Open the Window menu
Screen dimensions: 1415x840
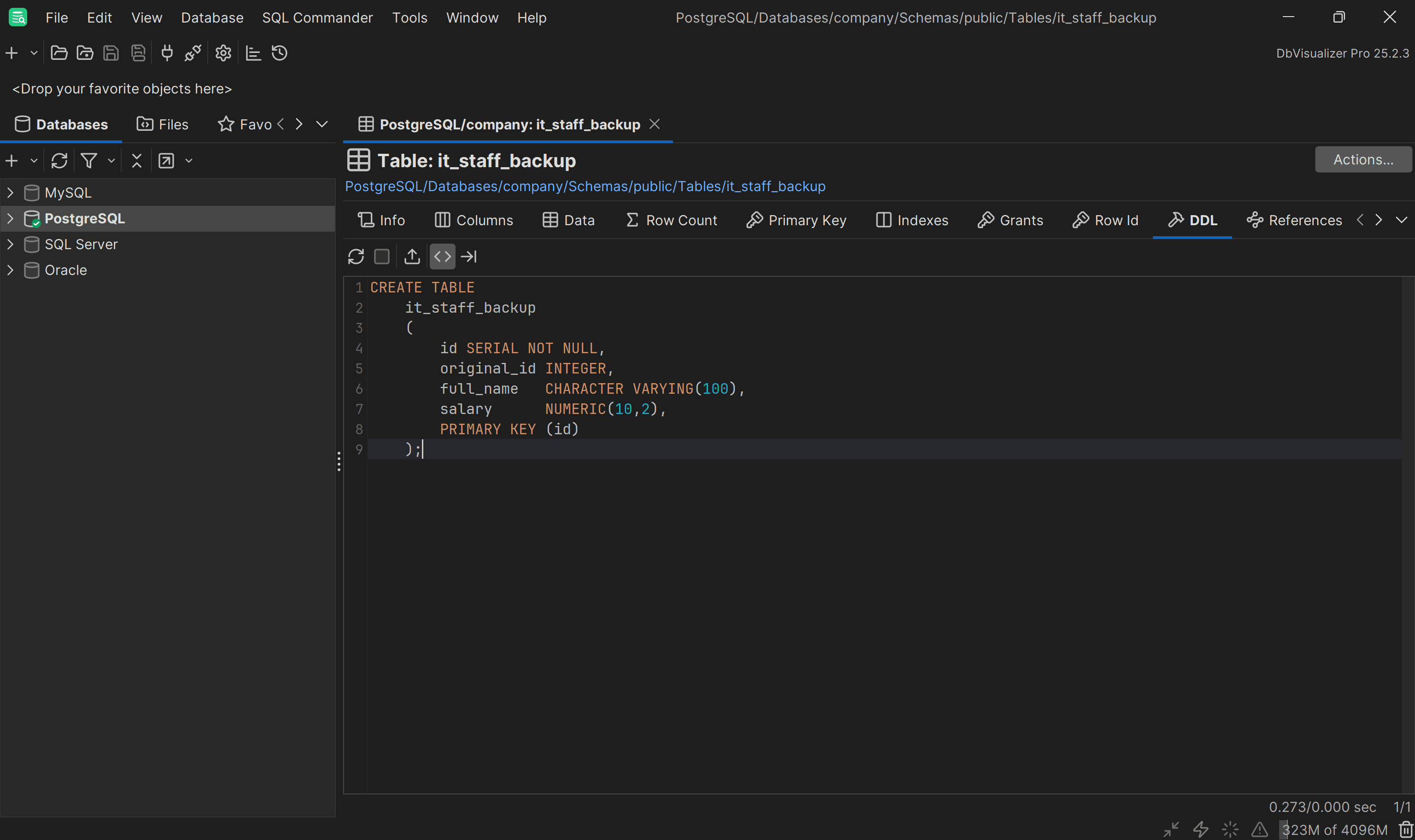472,17
